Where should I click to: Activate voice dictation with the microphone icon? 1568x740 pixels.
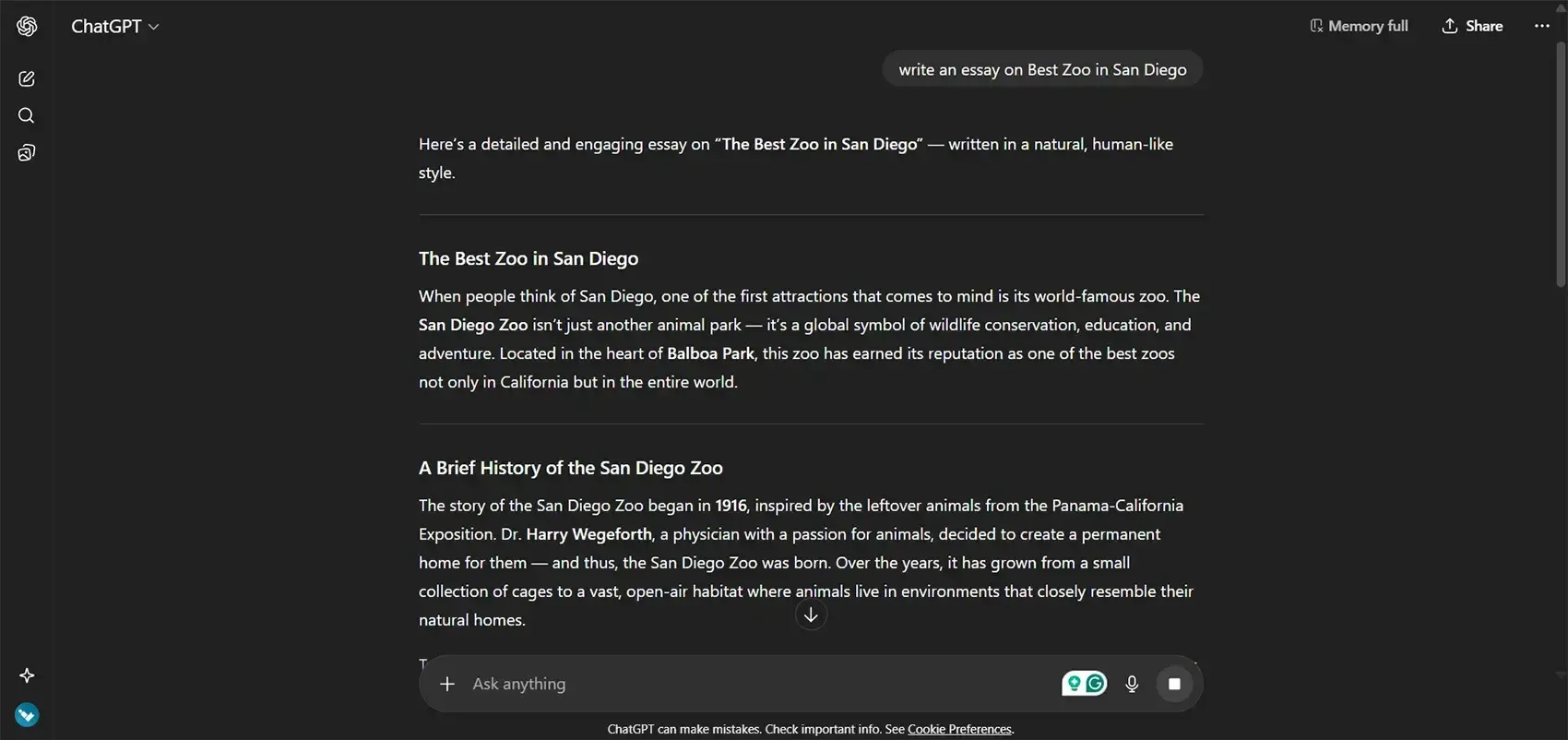(x=1132, y=684)
